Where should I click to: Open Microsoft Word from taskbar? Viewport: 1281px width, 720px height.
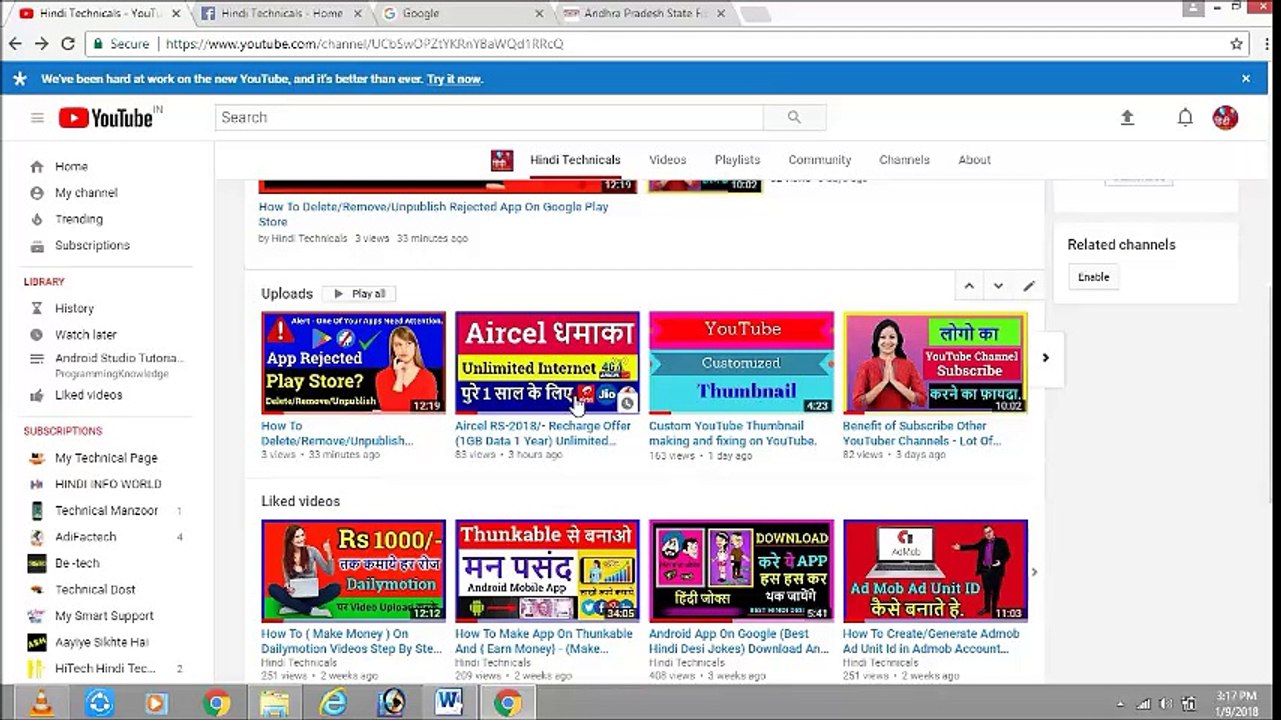[x=449, y=703]
